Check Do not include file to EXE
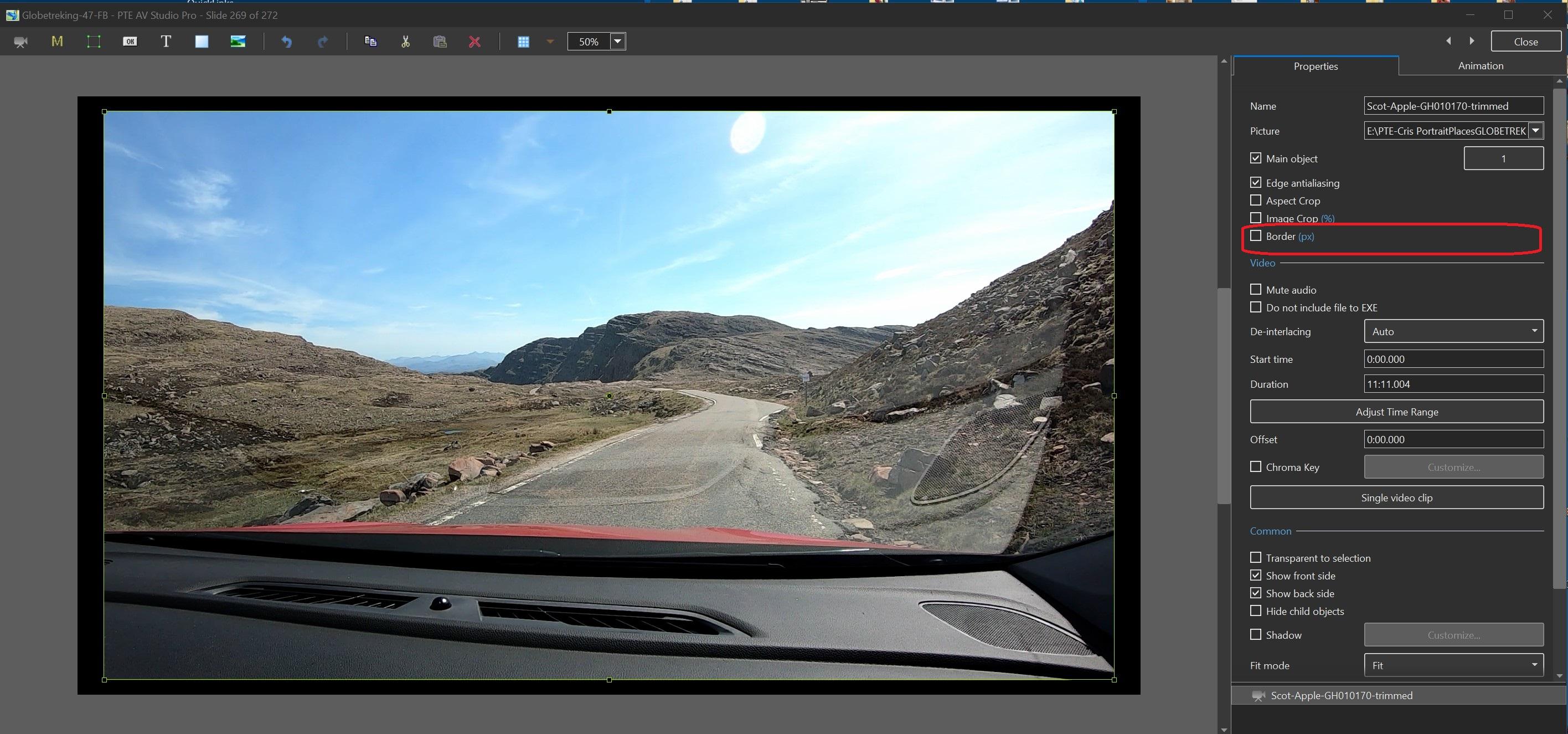 pyautogui.click(x=1256, y=306)
